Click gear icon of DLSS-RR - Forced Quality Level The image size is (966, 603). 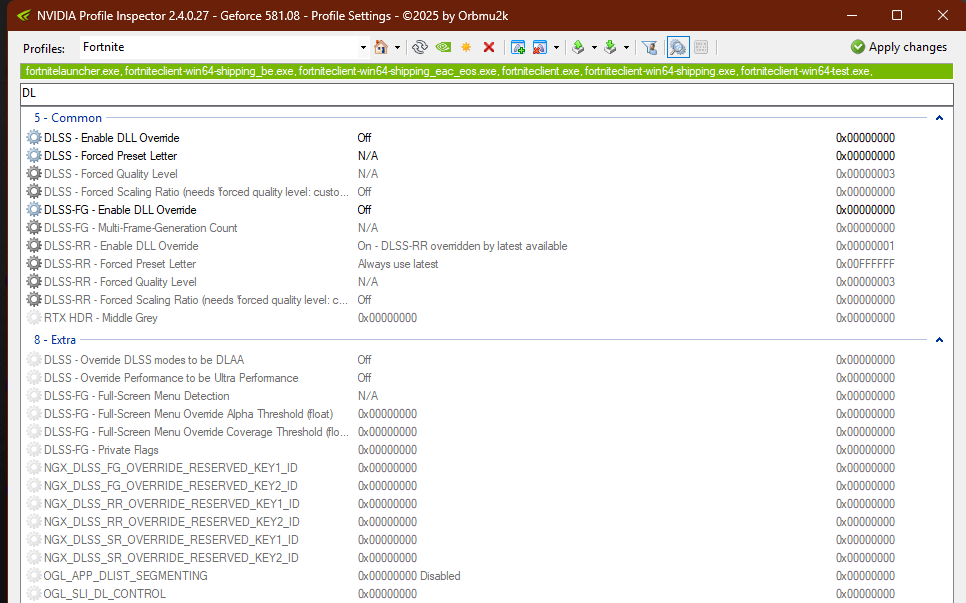(x=34, y=281)
